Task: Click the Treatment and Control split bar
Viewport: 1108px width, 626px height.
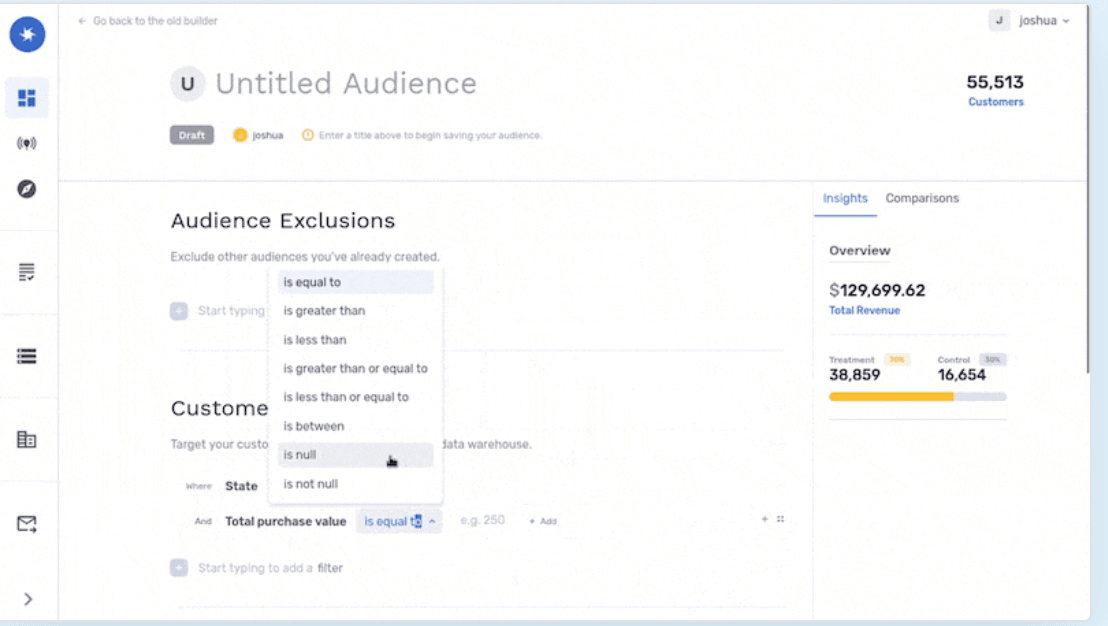Action: (x=917, y=396)
